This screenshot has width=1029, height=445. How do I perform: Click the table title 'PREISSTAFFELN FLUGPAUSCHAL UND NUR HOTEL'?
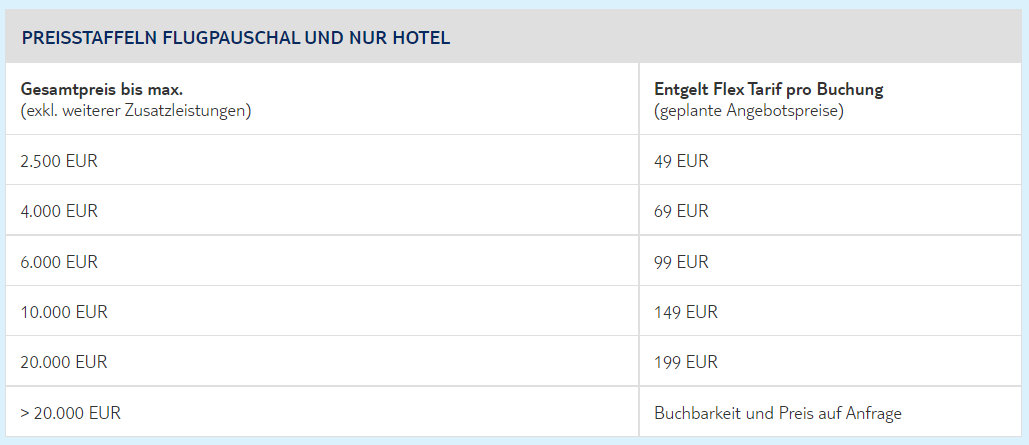pos(235,38)
